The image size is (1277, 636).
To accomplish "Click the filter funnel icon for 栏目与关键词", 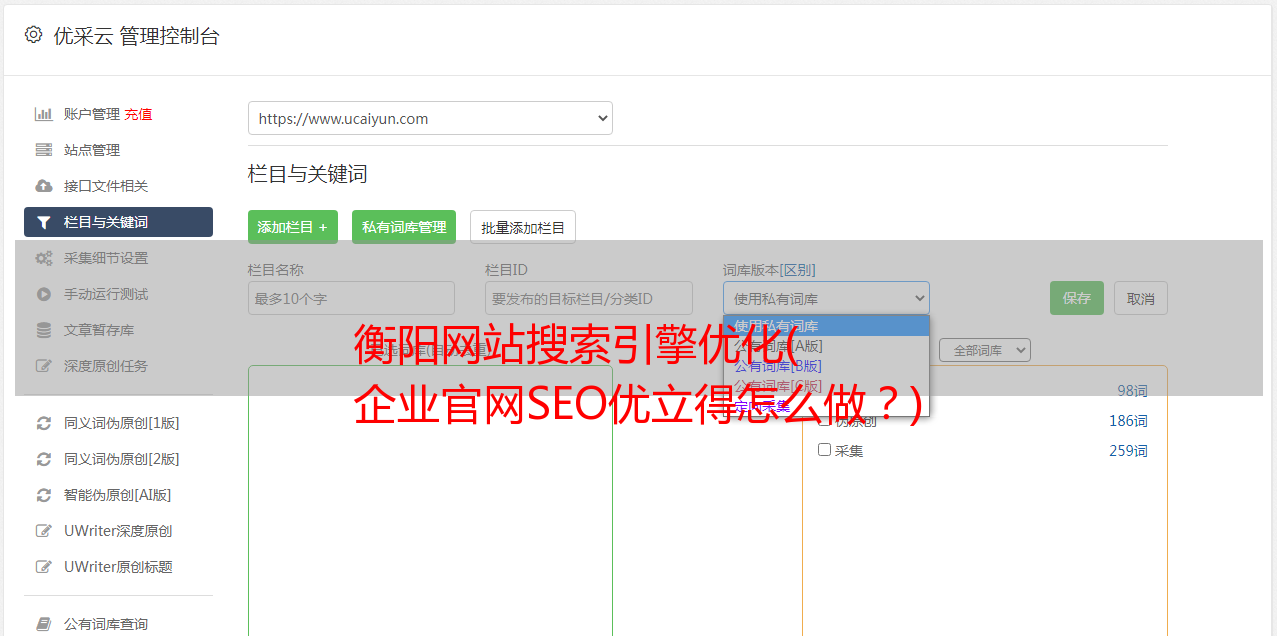I will coord(43,222).
